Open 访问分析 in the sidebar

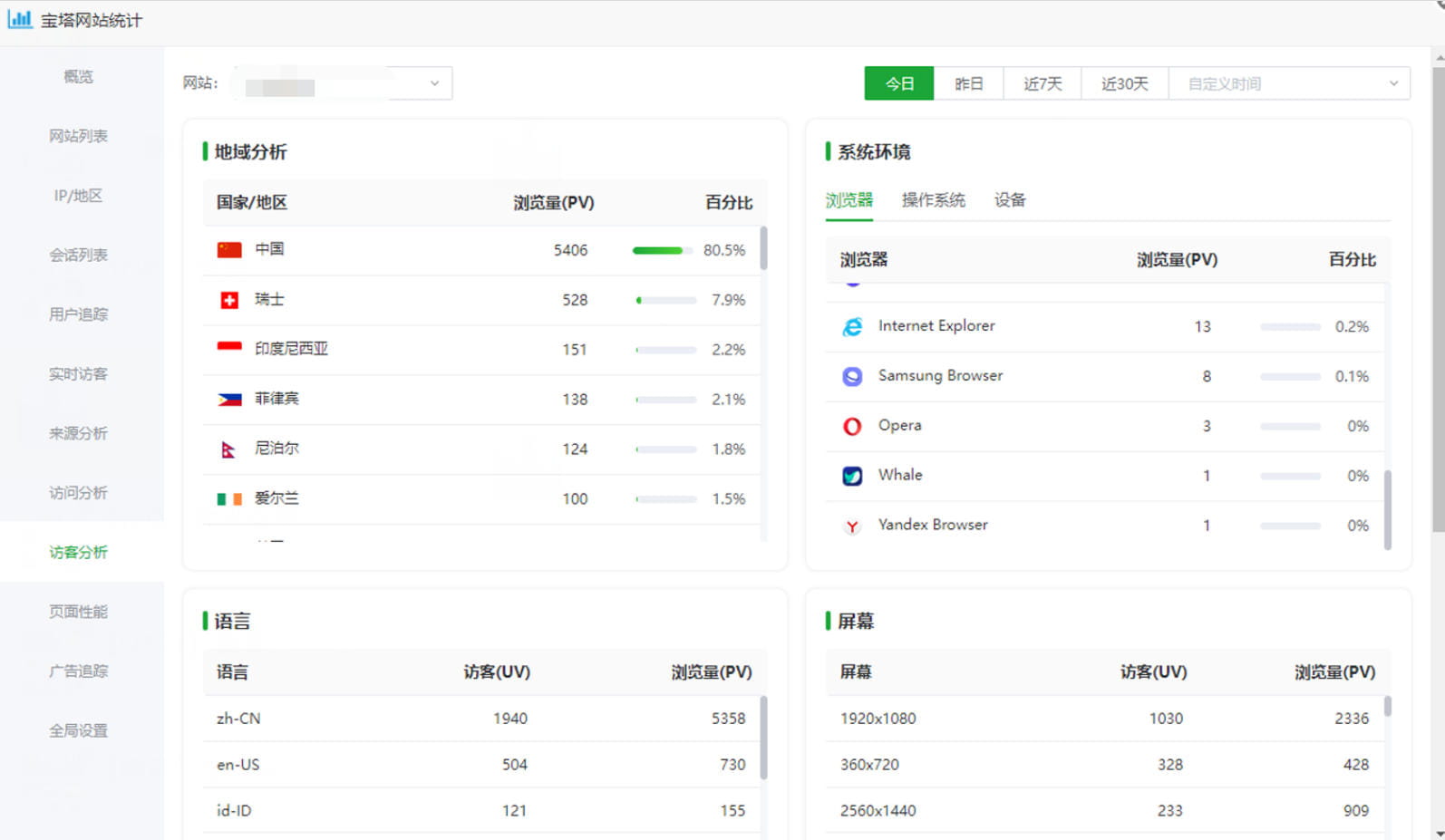point(78,493)
